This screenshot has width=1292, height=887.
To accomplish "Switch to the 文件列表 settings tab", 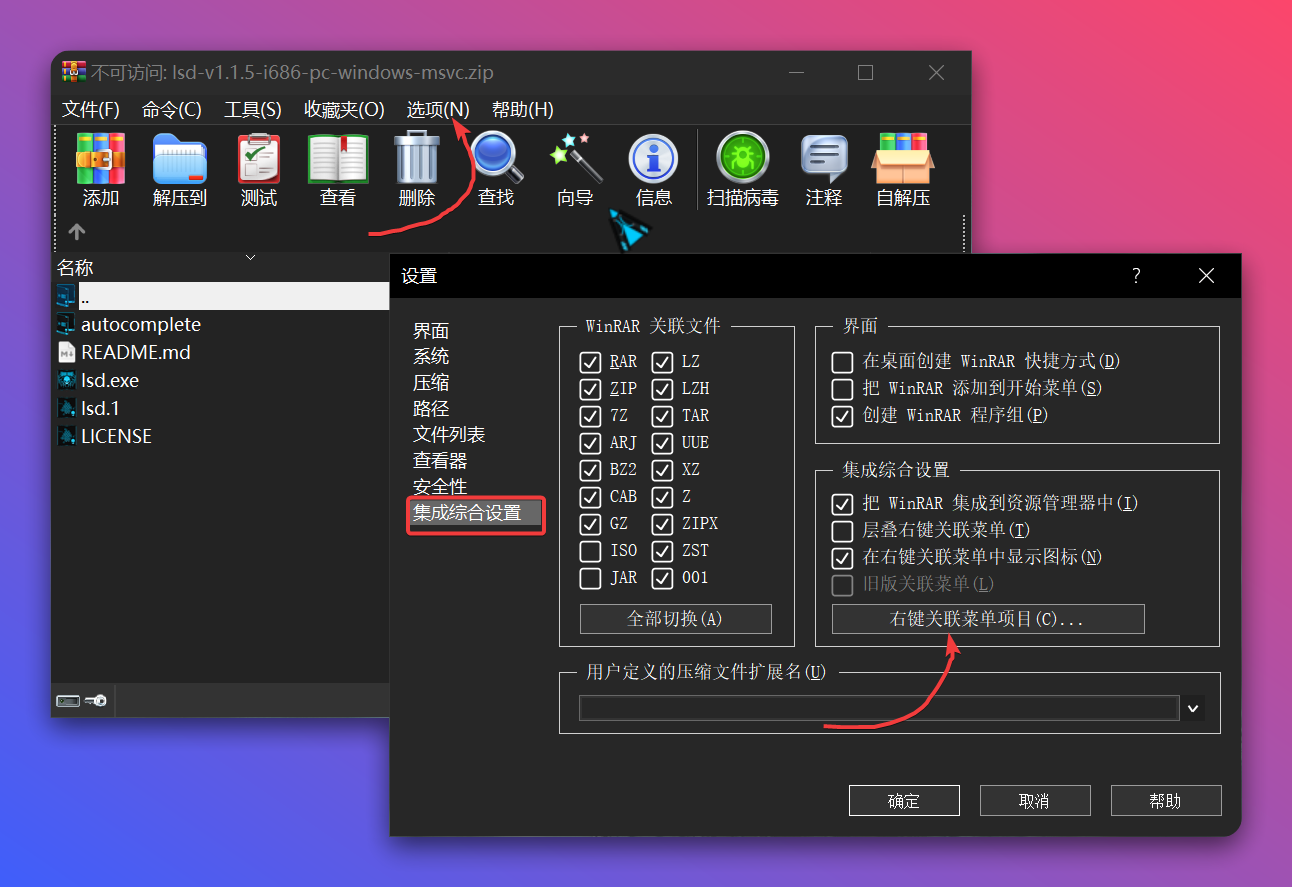I will (449, 435).
